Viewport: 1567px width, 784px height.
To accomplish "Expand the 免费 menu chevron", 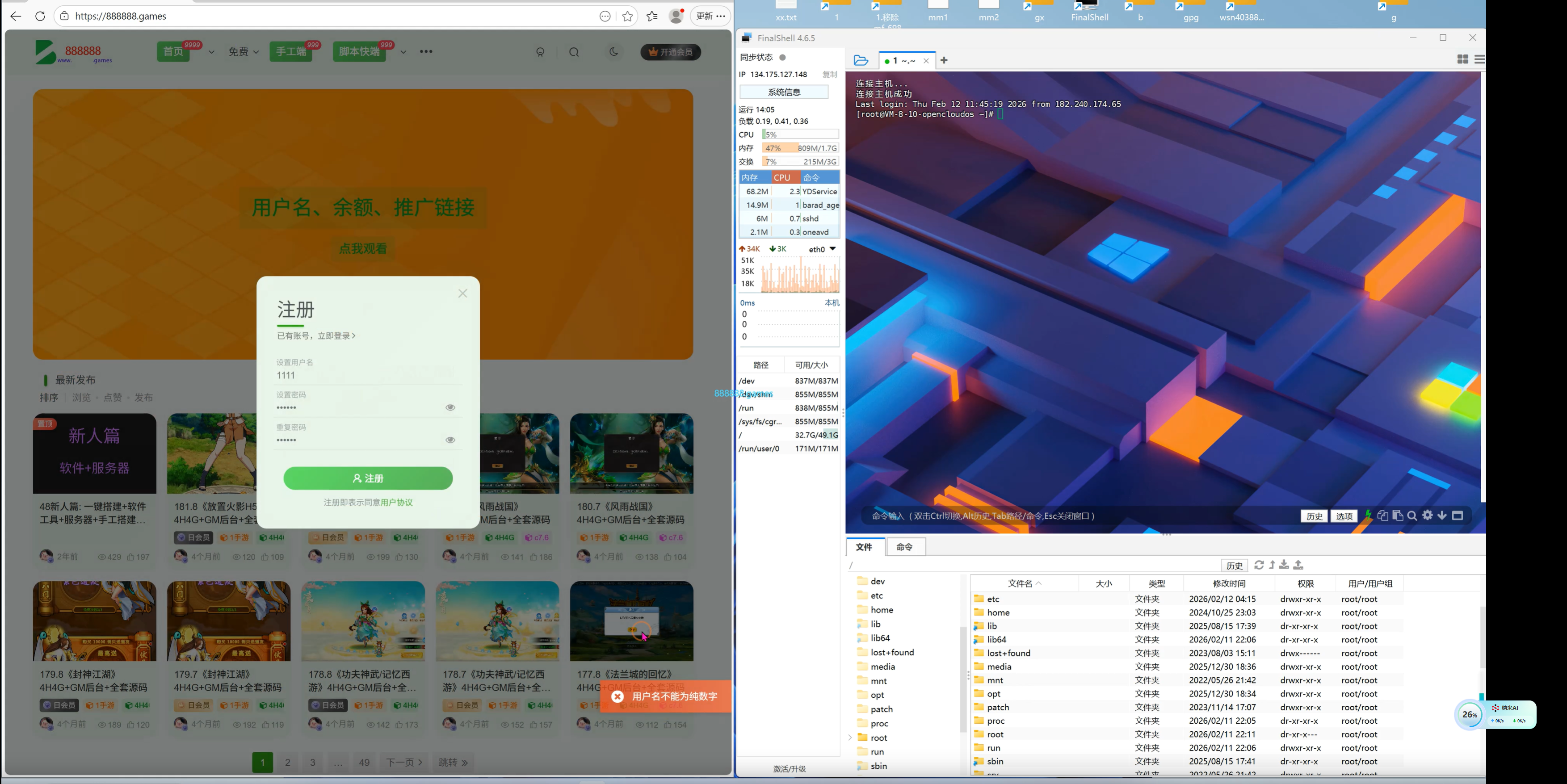I will 256,52.
